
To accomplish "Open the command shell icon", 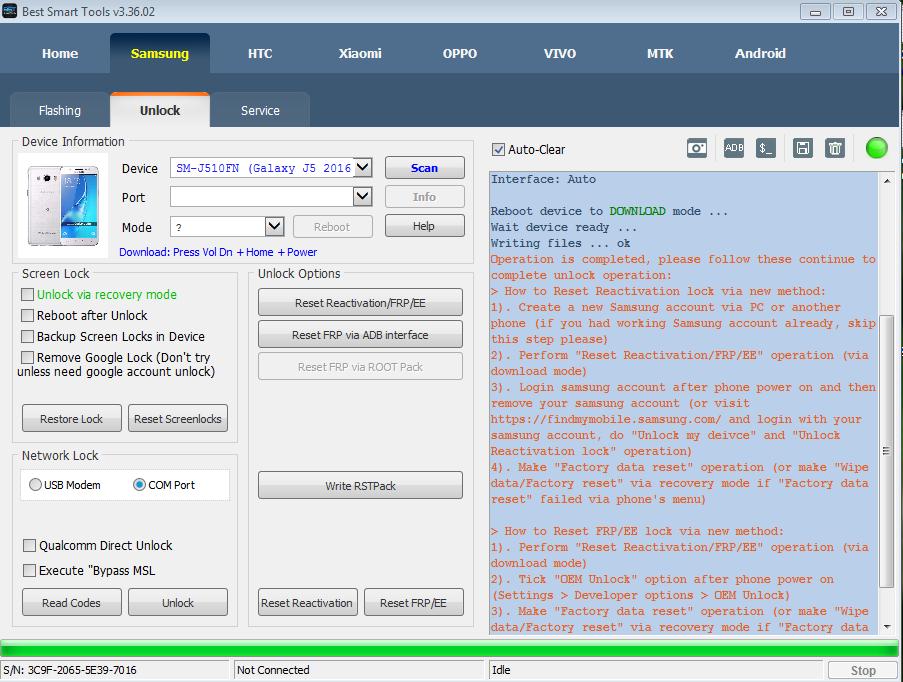I will coord(766,148).
